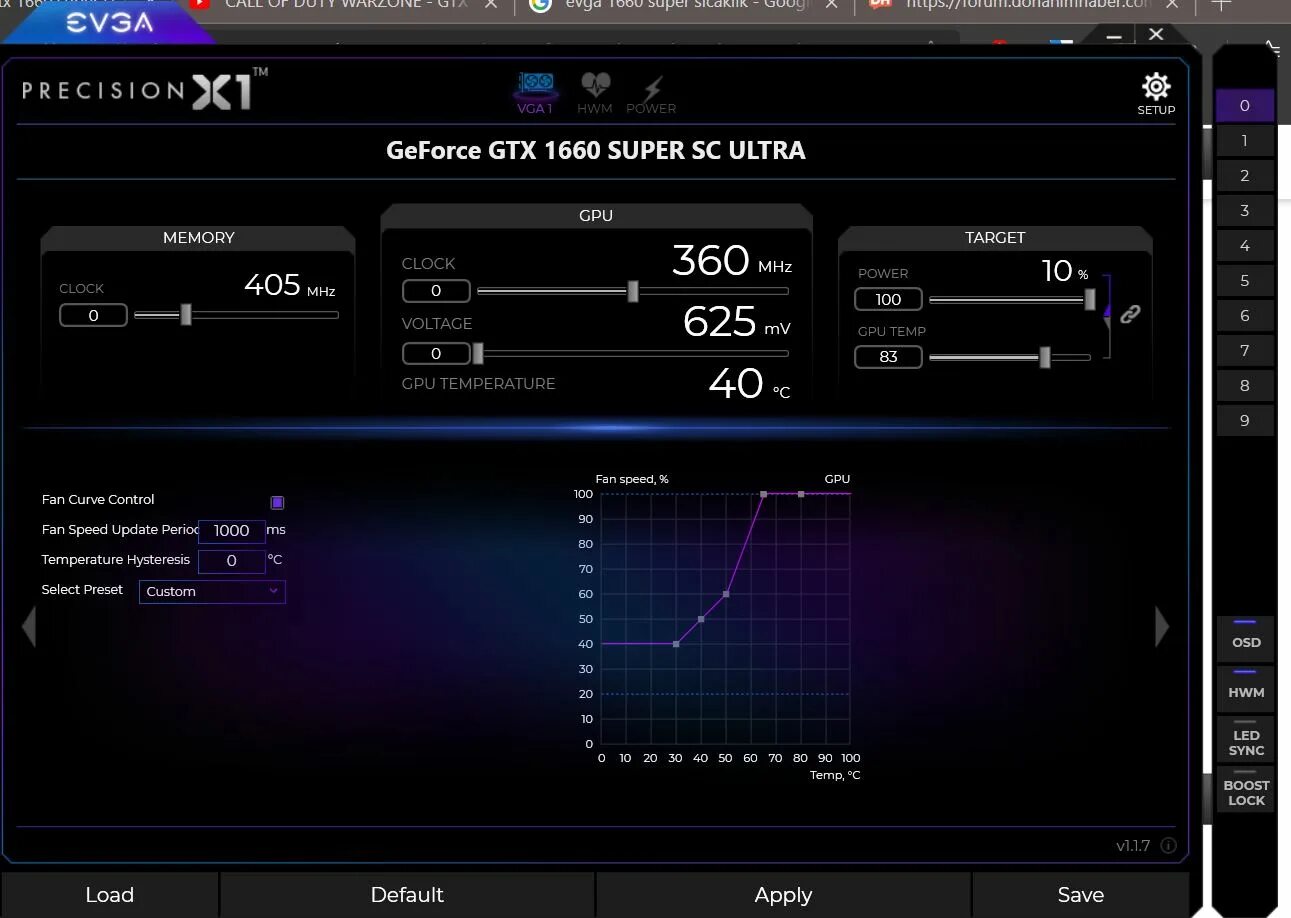The image size is (1291, 918).
Task: Click the Fan Speed Update Period field
Action: (232, 531)
